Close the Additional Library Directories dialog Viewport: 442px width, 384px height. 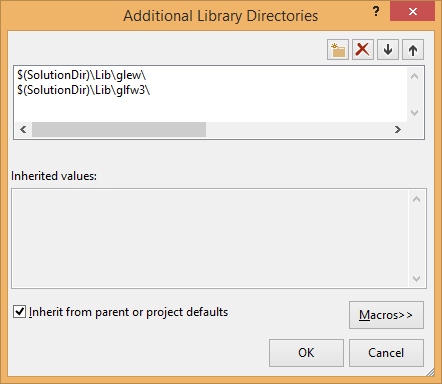(x=413, y=11)
